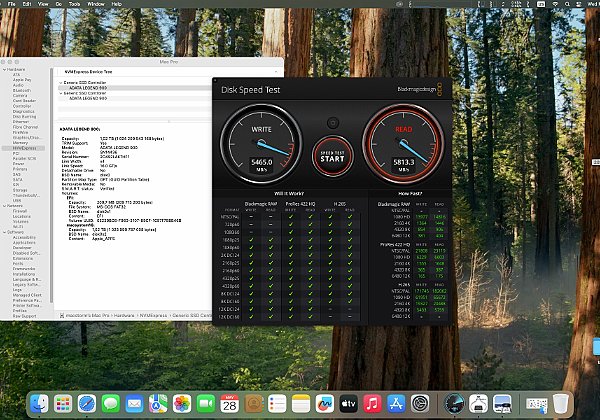
Task: Launch FaceTime from the dock
Action: click(206, 403)
